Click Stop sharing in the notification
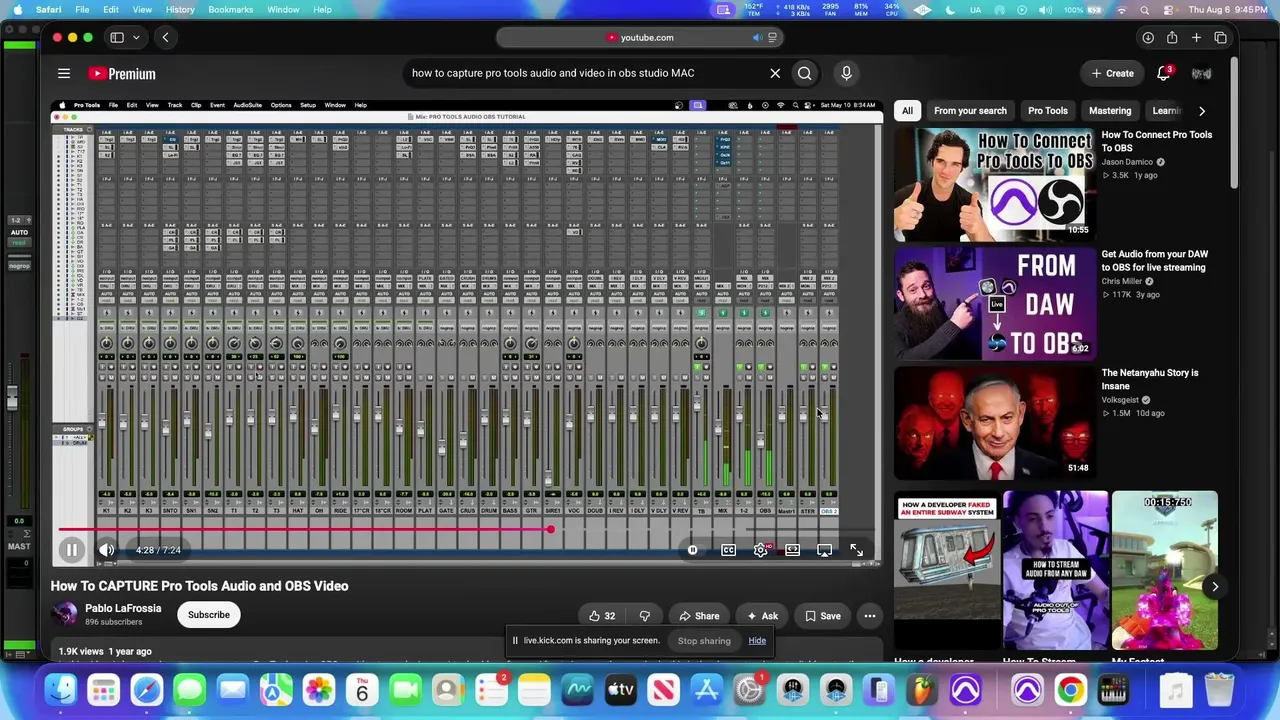The image size is (1280, 720). pos(704,641)
